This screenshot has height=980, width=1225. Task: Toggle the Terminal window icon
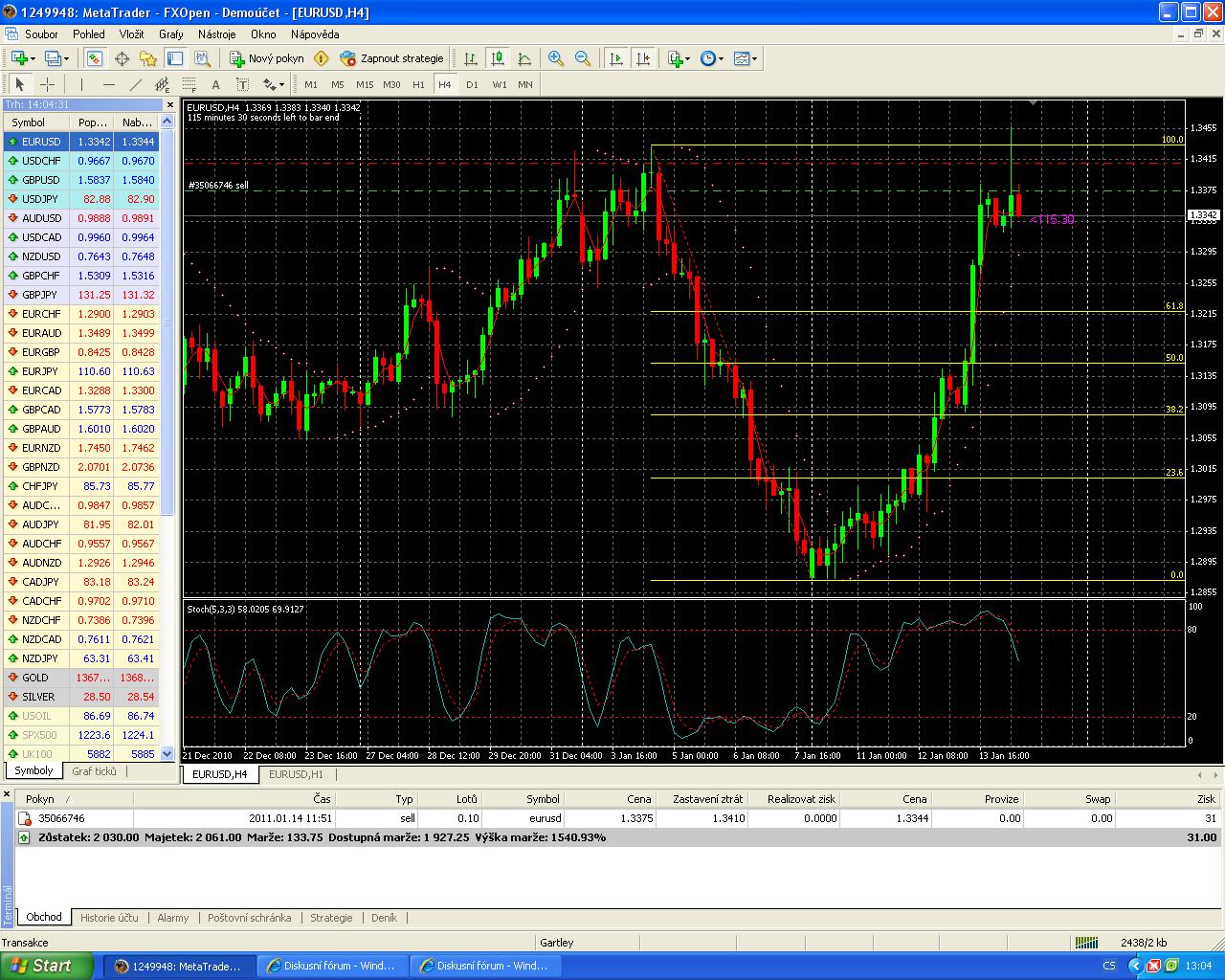click(x=175, y=58)
